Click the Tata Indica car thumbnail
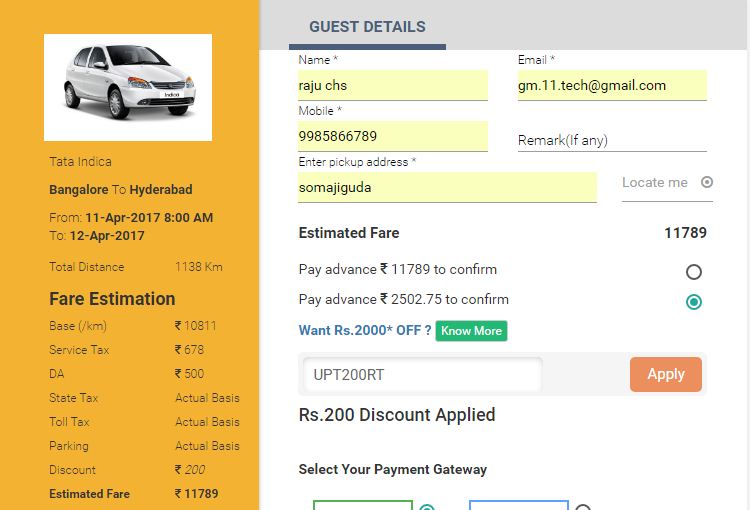The height and width of the screenshot is (510, 750). [x=128, y=87]
